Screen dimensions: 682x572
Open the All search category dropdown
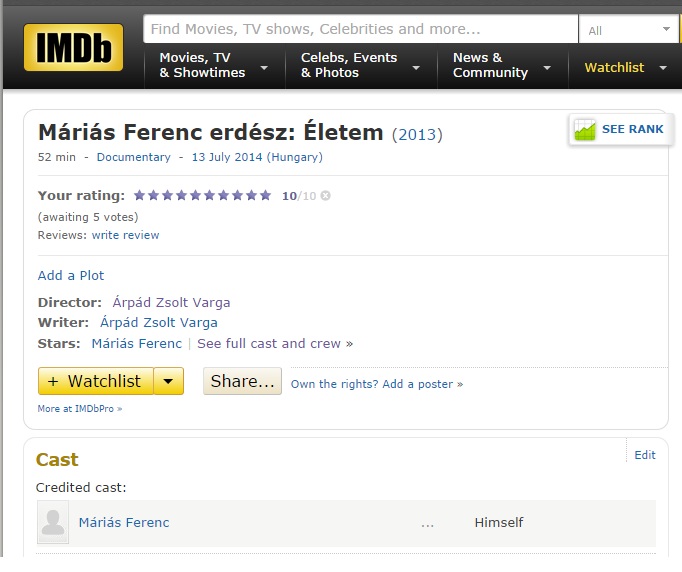click(629, 30)
